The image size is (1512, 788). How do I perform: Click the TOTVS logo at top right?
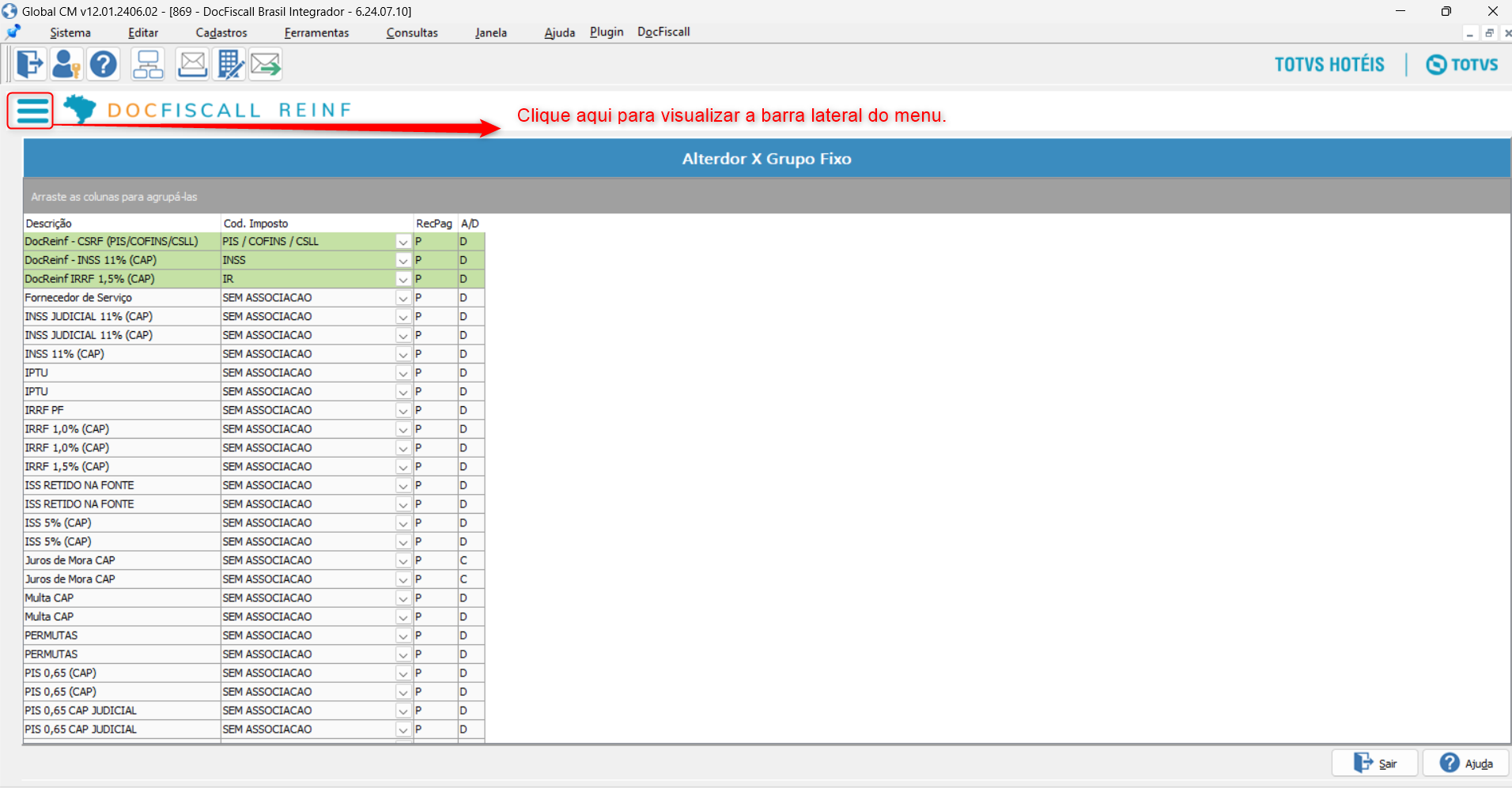(1462, 64)
